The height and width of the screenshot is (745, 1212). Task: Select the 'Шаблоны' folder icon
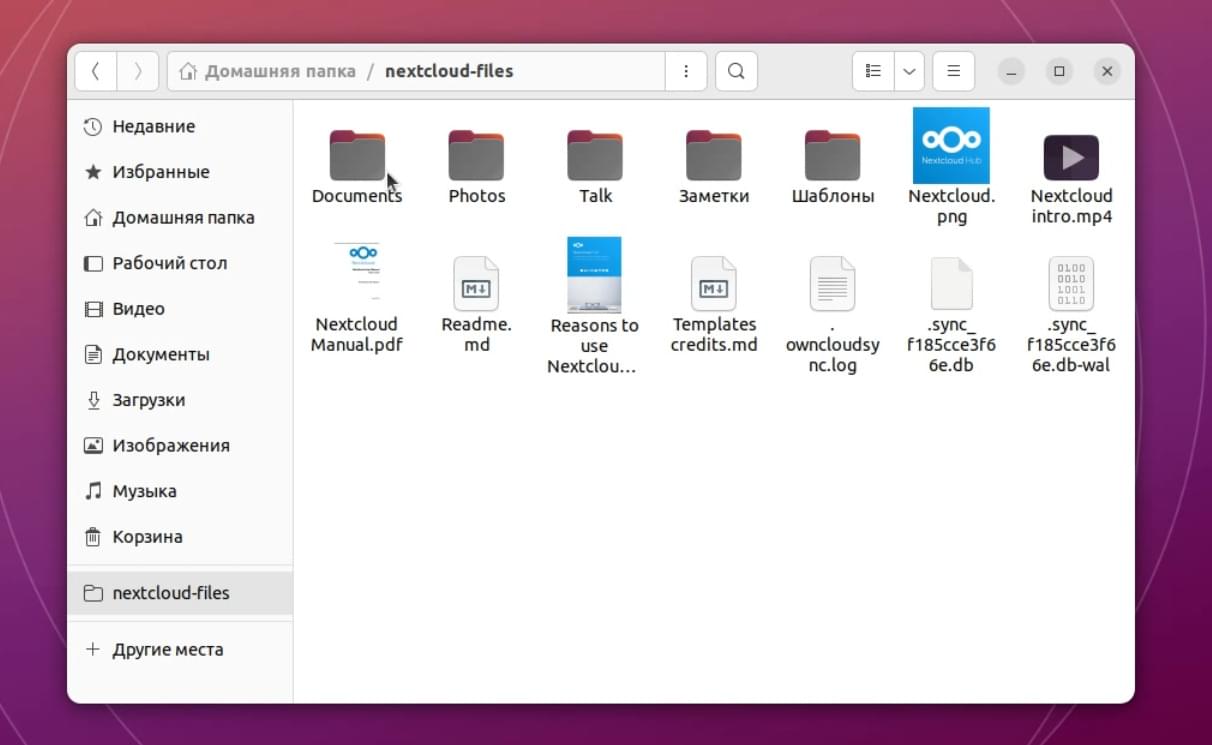point(833,156)
